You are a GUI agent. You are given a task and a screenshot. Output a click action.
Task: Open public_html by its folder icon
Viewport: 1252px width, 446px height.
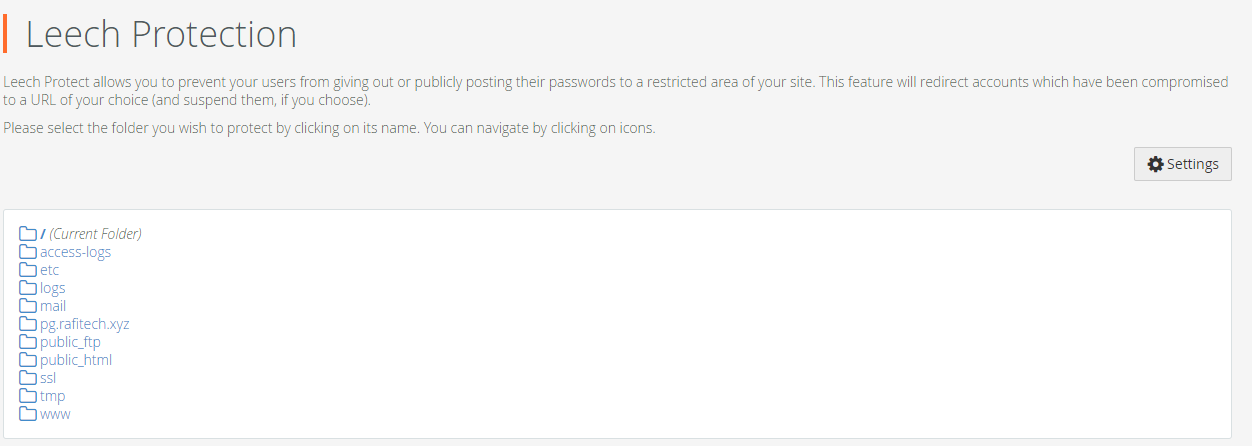pos(28,360)
